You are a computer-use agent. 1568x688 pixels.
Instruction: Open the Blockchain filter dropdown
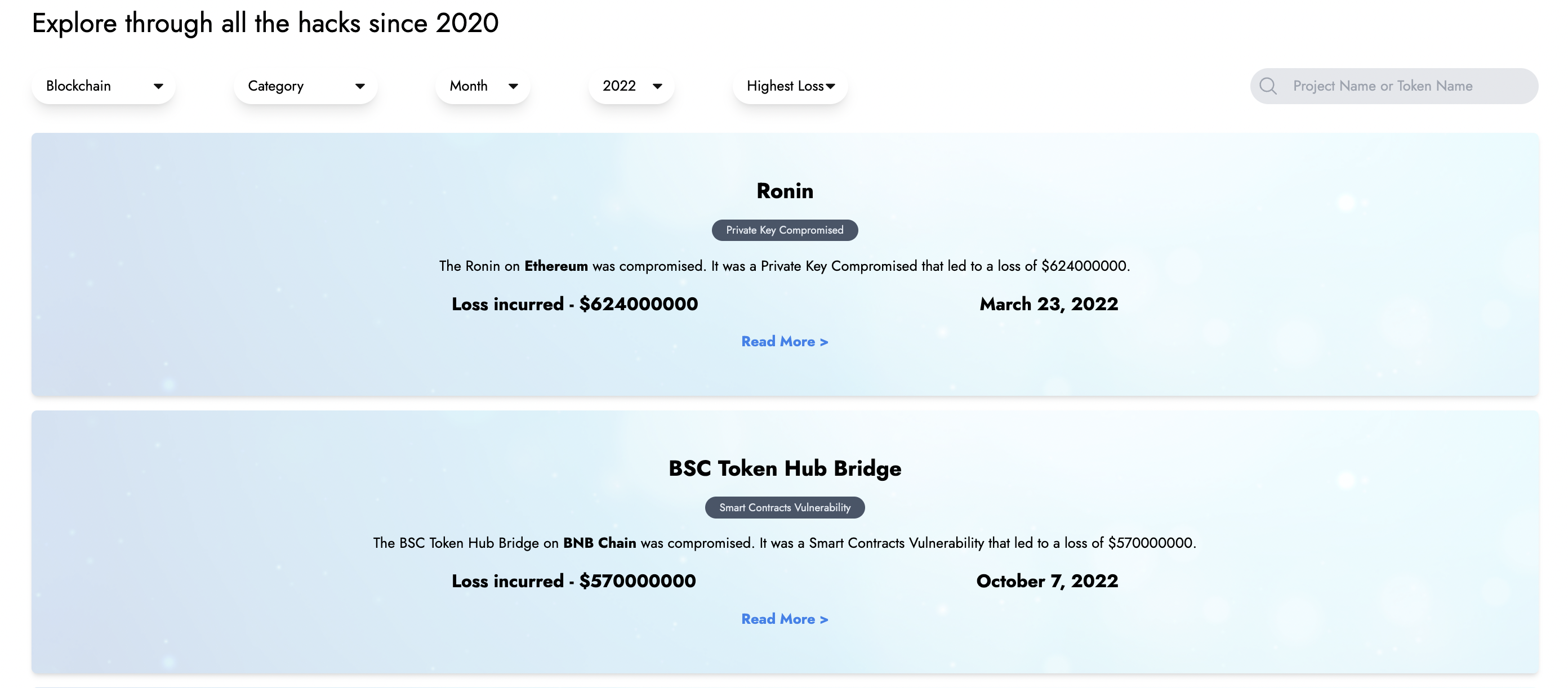(104, 86)
